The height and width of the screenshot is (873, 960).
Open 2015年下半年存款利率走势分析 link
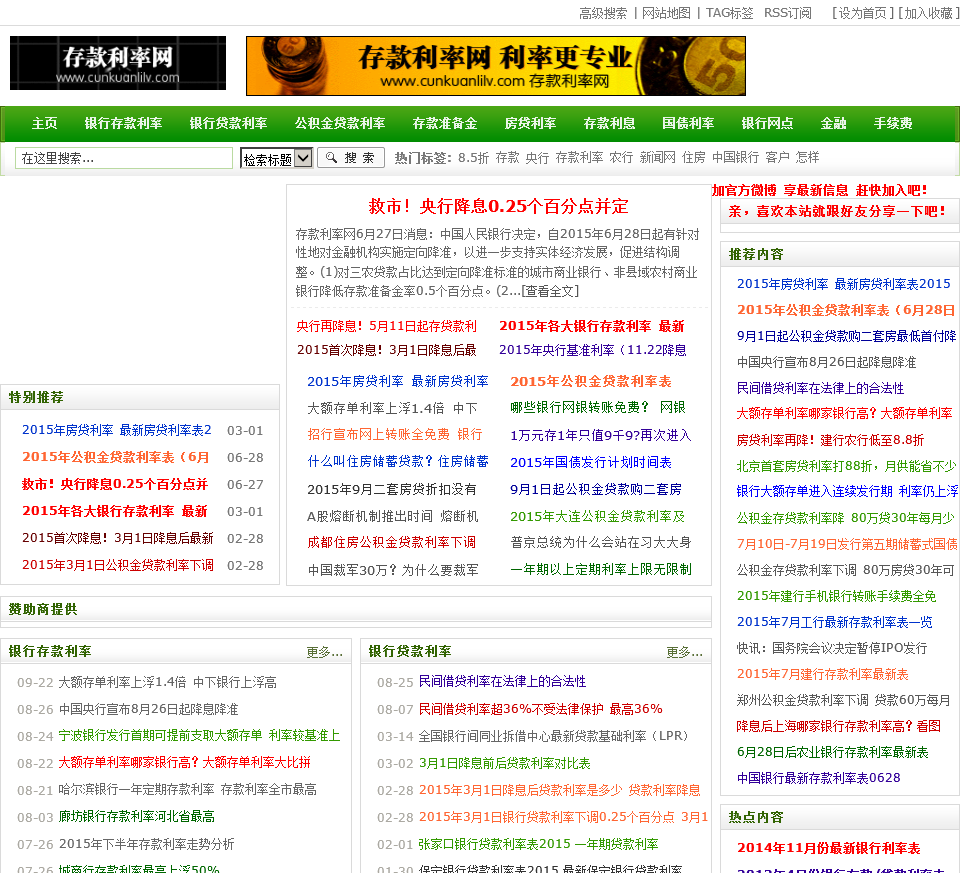146,844
